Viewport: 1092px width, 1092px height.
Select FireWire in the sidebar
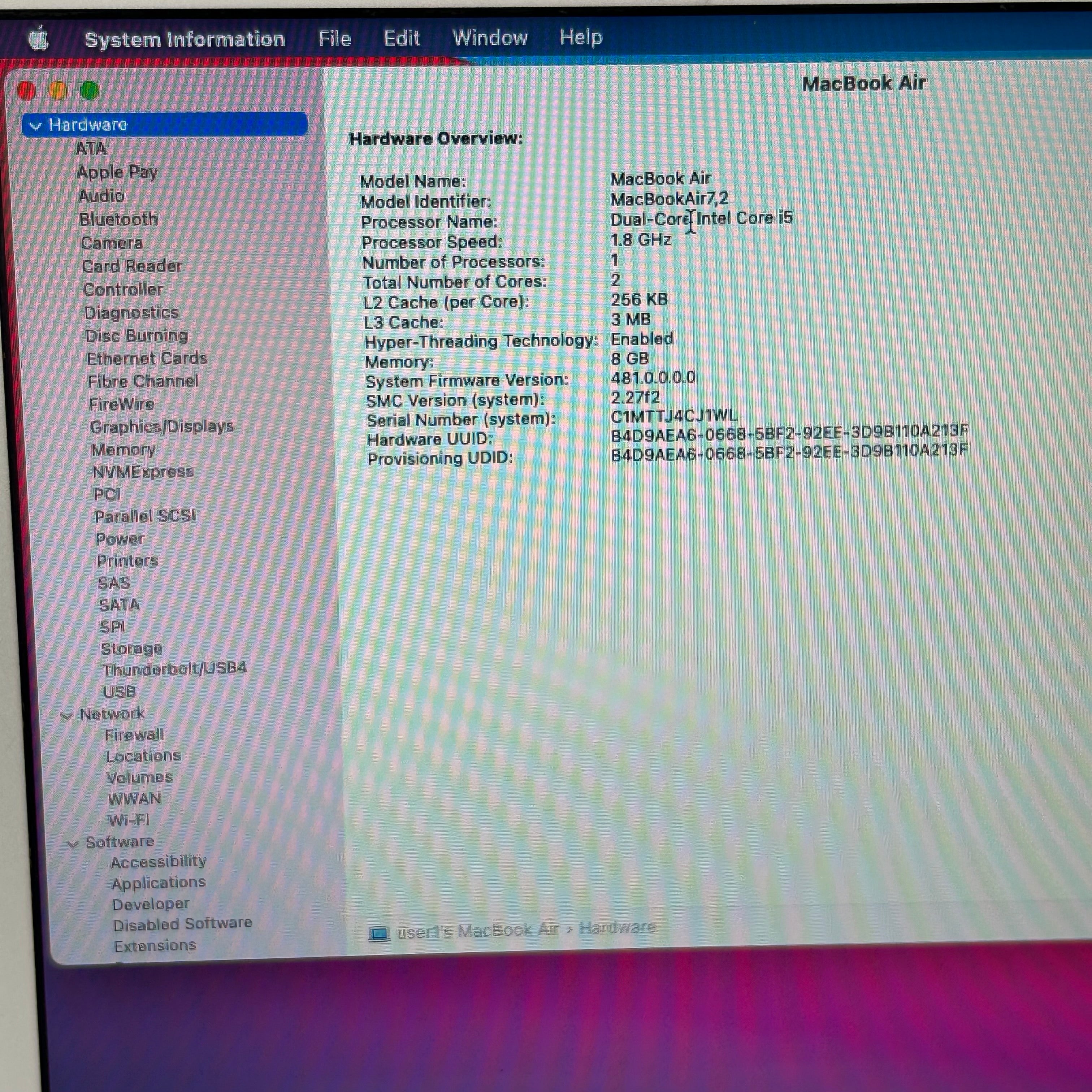pos(122,404)
